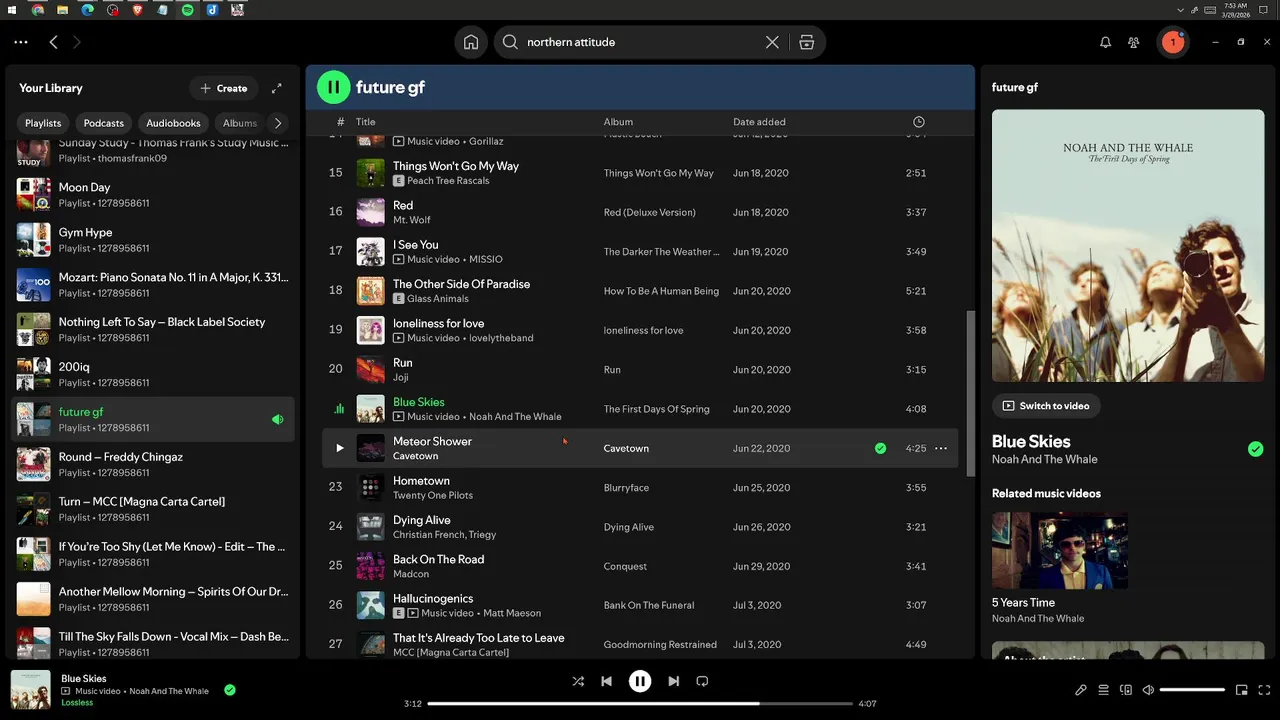Toggle shuffle playback
1280x720 pixels.
point(578,681)
